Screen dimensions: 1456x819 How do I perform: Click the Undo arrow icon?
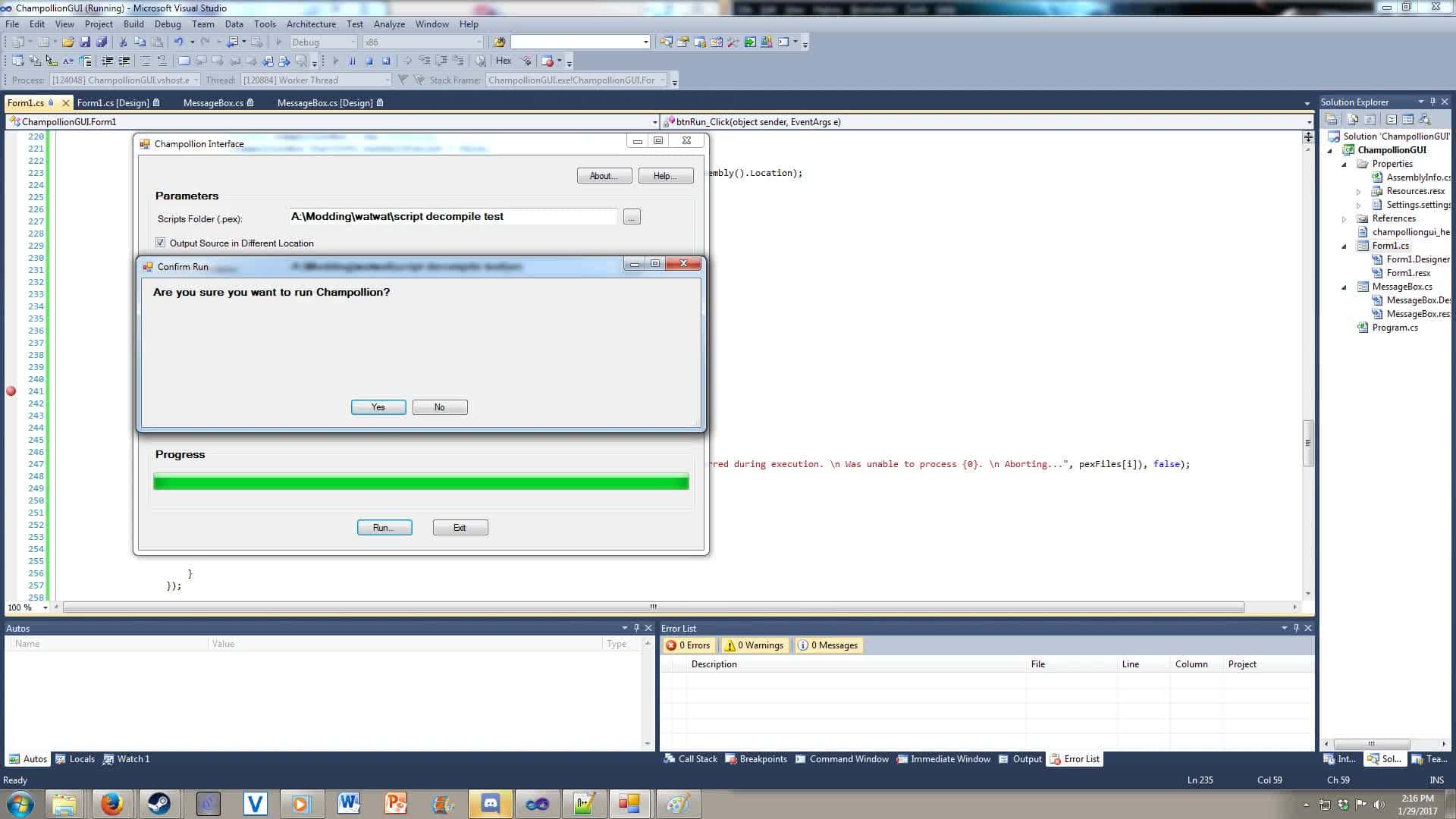(178, 42)
